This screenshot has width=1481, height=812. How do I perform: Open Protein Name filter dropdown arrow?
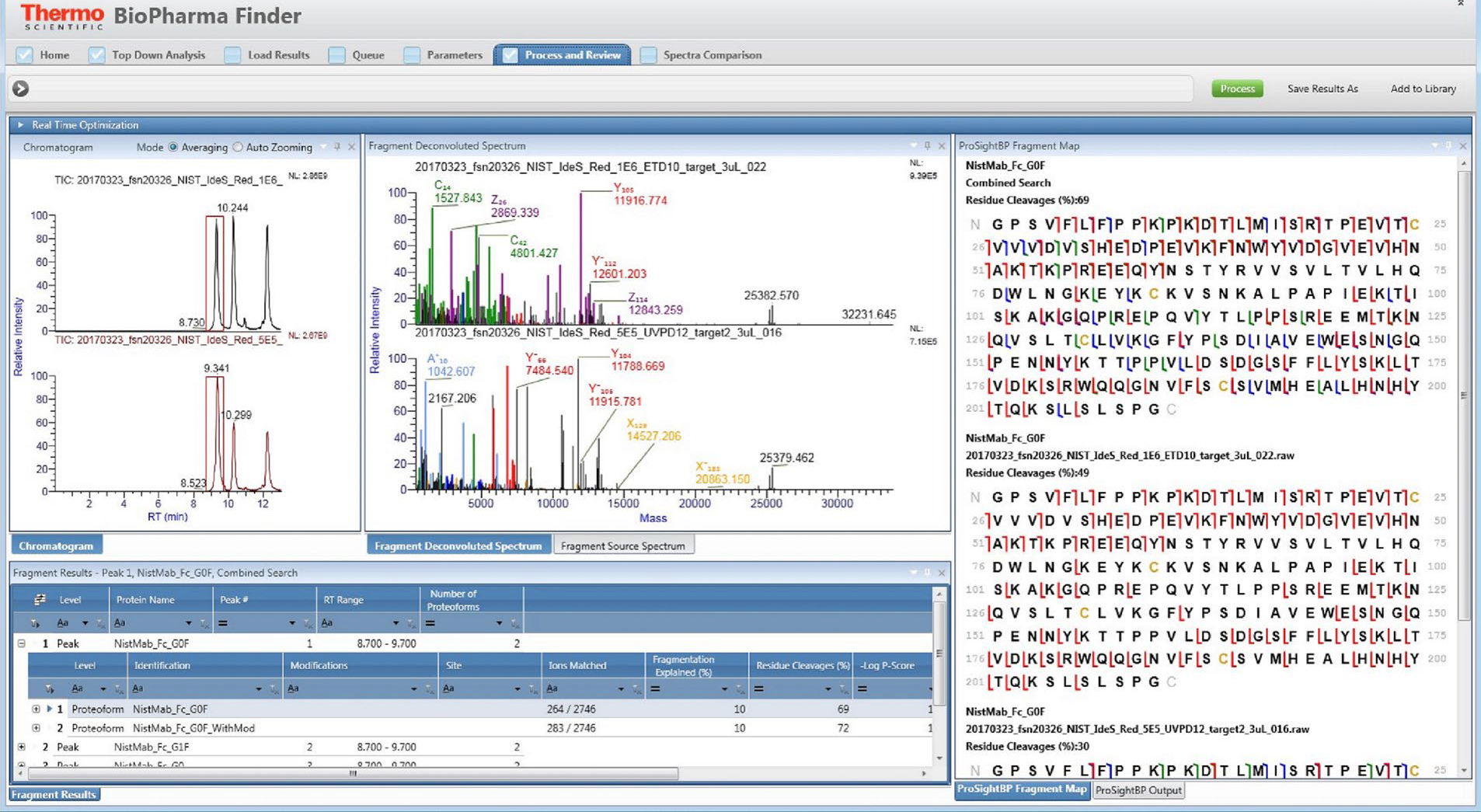click(189, 623)
